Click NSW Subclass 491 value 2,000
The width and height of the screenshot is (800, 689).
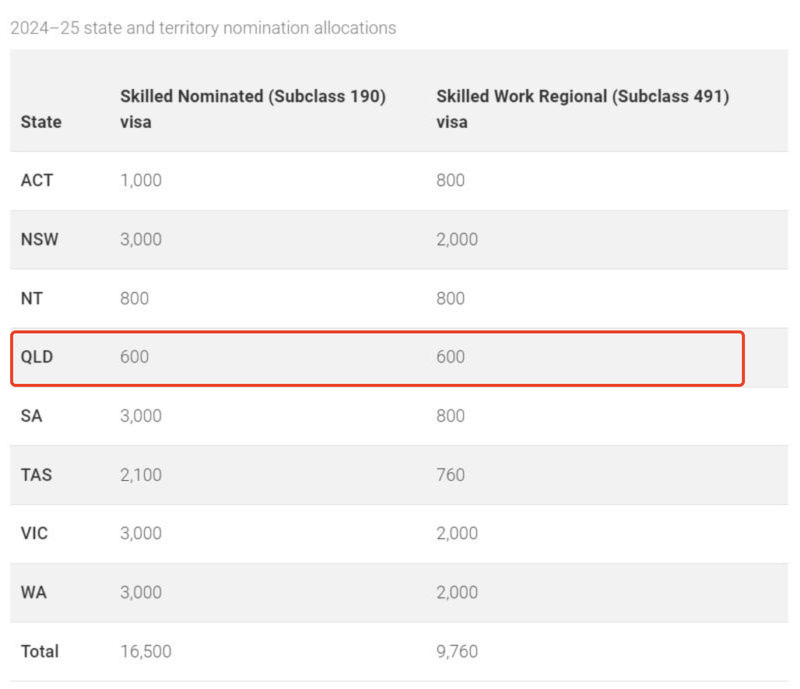pos(457,240)
